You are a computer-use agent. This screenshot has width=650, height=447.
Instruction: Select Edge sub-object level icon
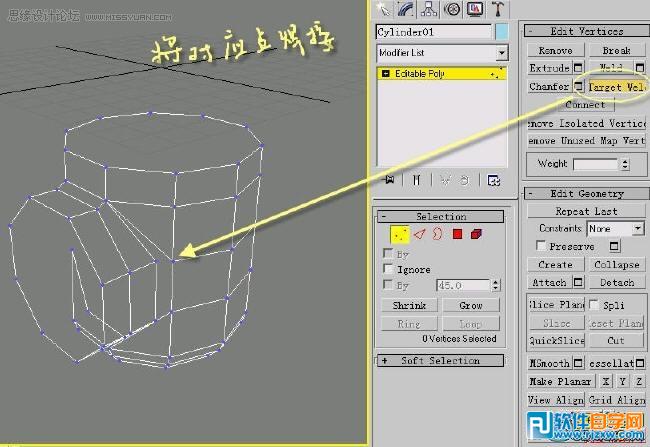click(420, 234)
